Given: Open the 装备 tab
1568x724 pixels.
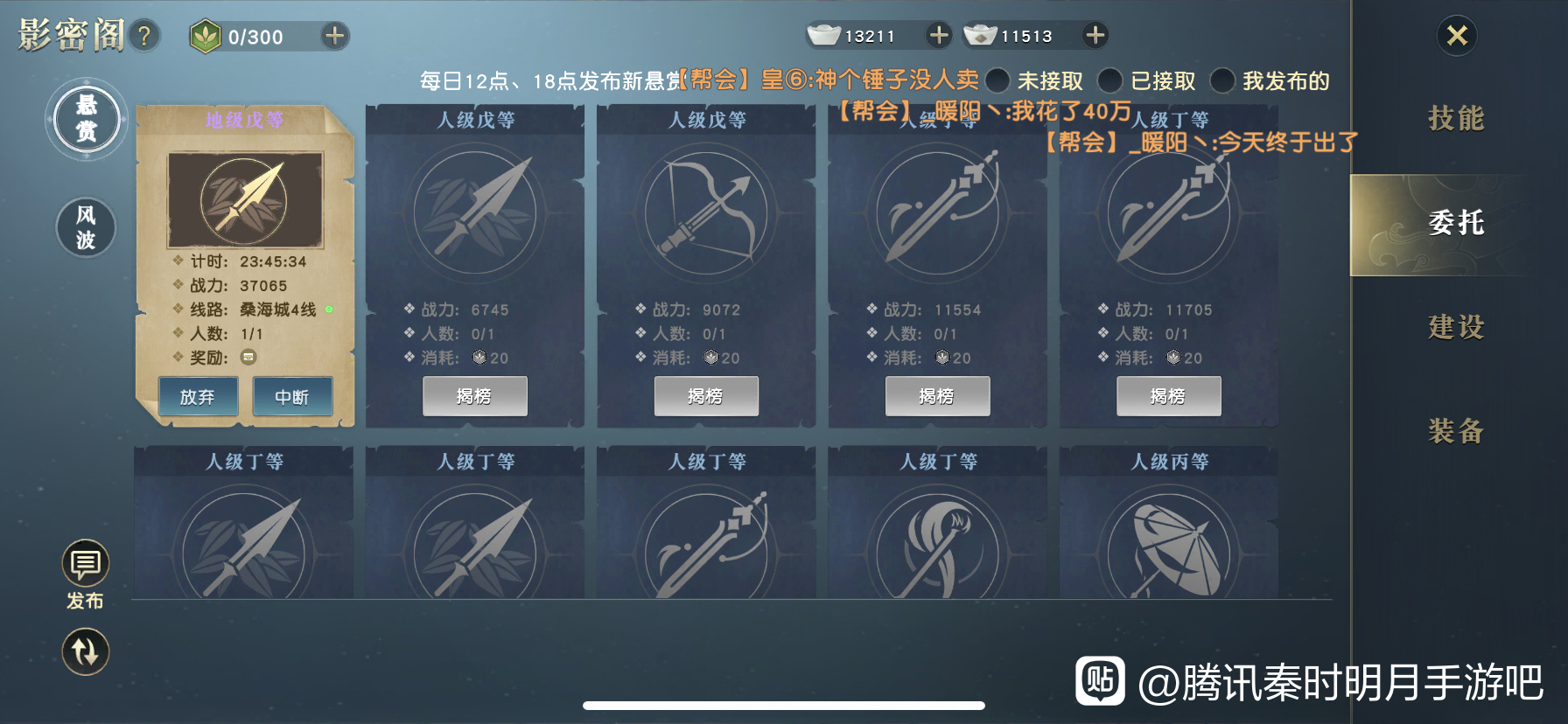Looking at the screenshot, I should click(1457, 431).
